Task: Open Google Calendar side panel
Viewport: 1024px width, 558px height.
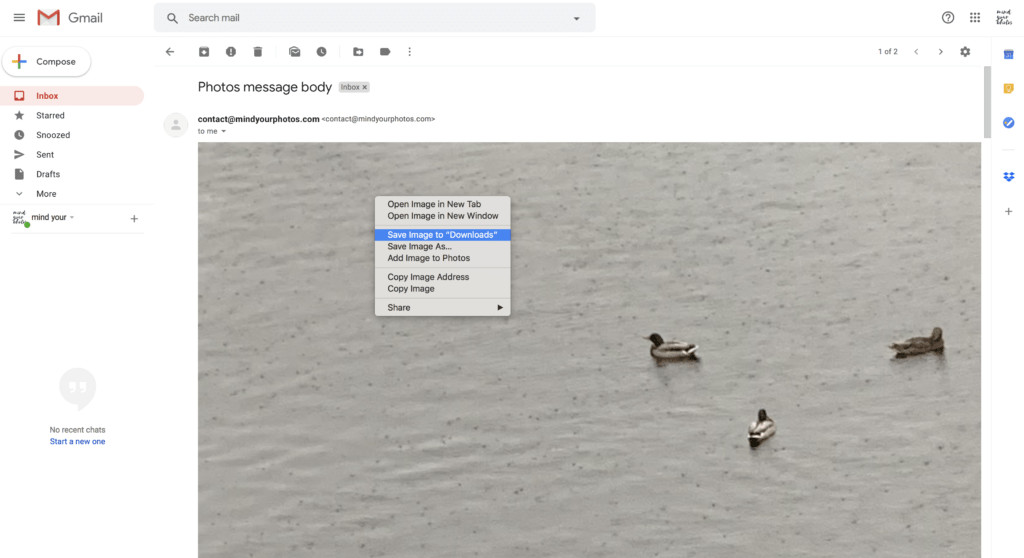Action: tap(1008, 54)
